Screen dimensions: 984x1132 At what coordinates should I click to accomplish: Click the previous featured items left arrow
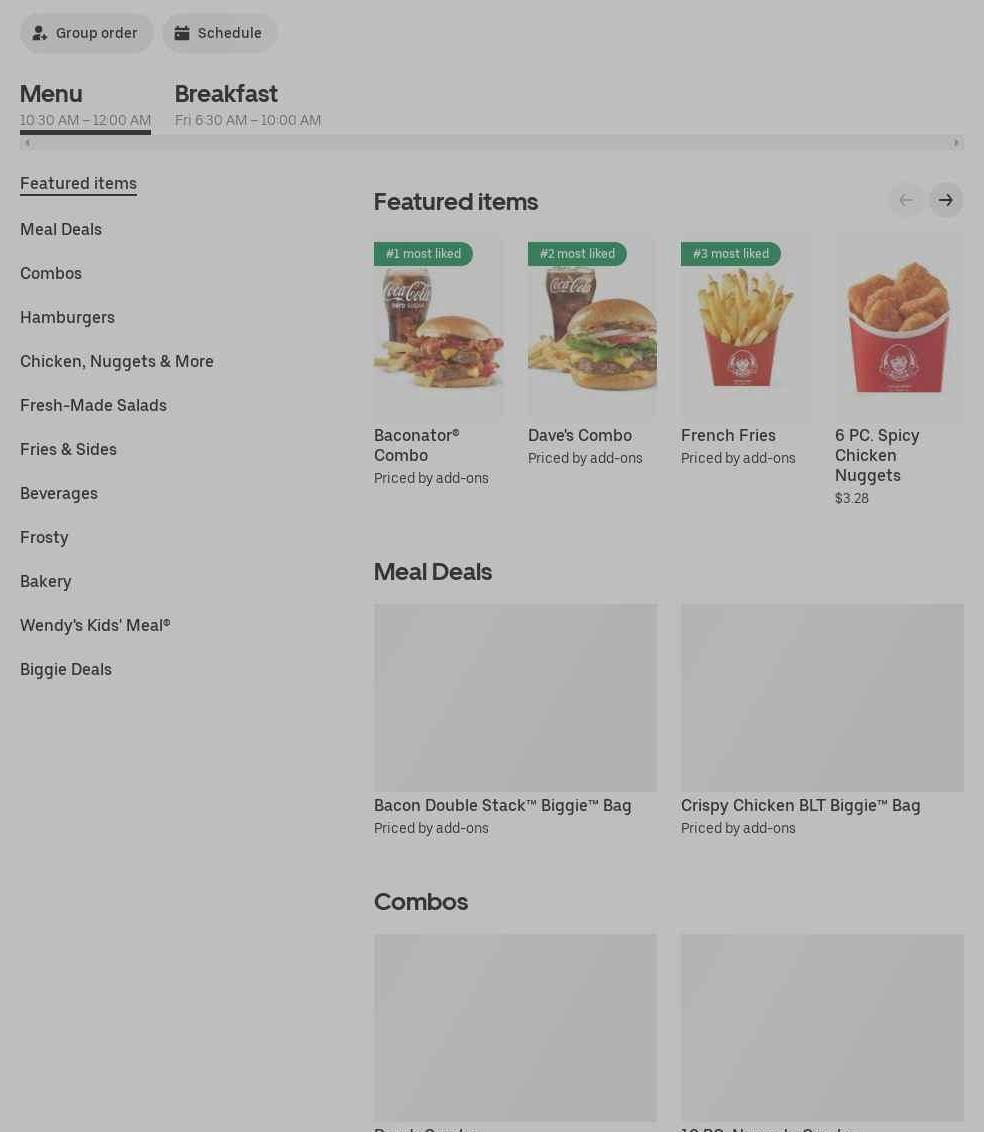coord(905,200)
